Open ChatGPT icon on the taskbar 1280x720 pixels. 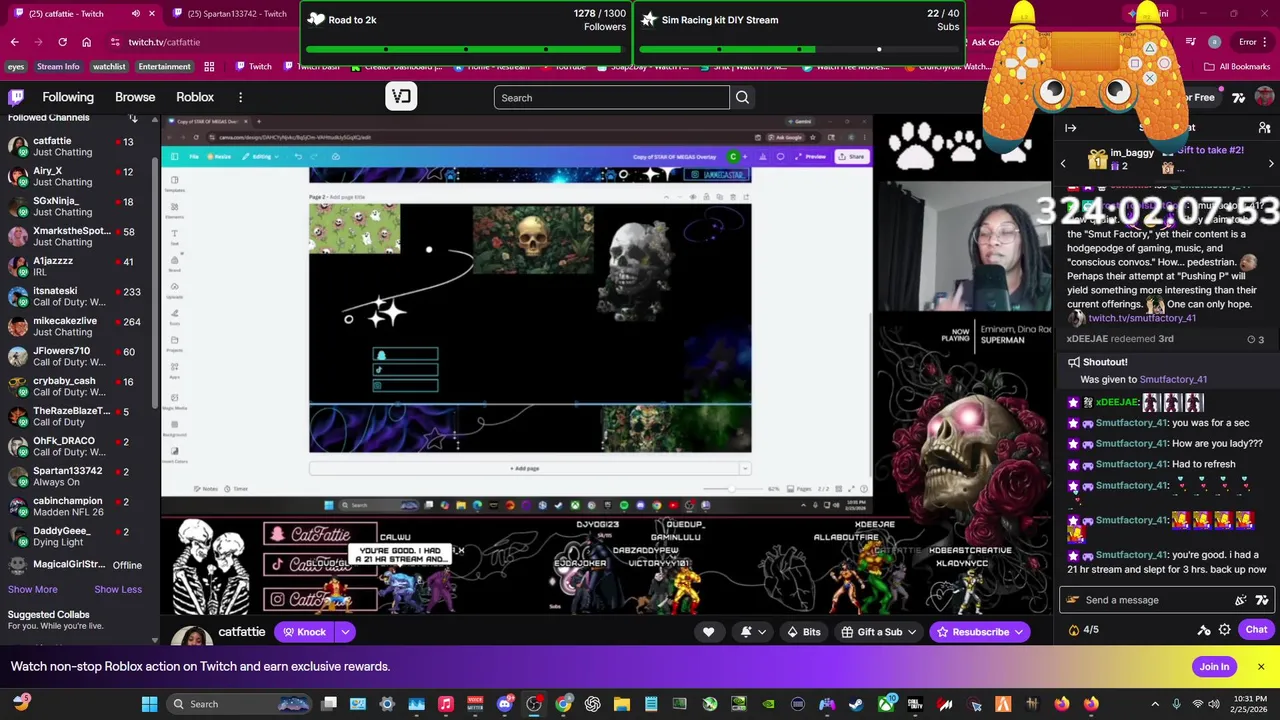(592, 704)
